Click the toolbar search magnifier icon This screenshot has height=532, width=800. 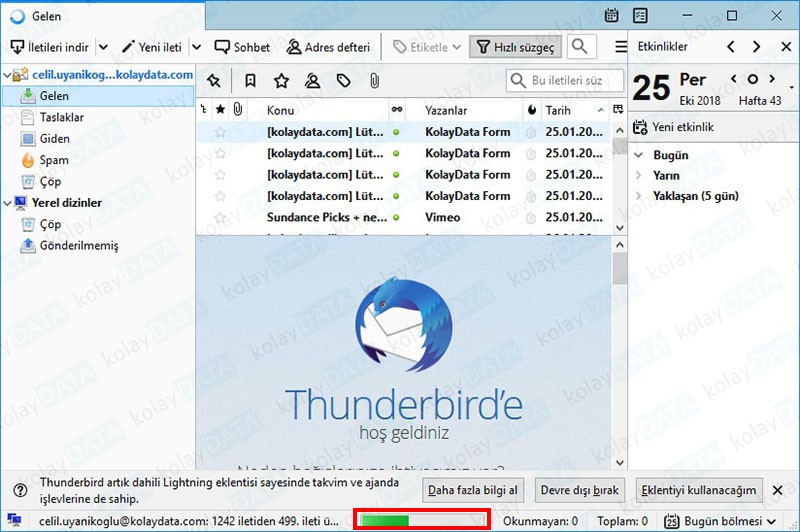tap(580, 46)
